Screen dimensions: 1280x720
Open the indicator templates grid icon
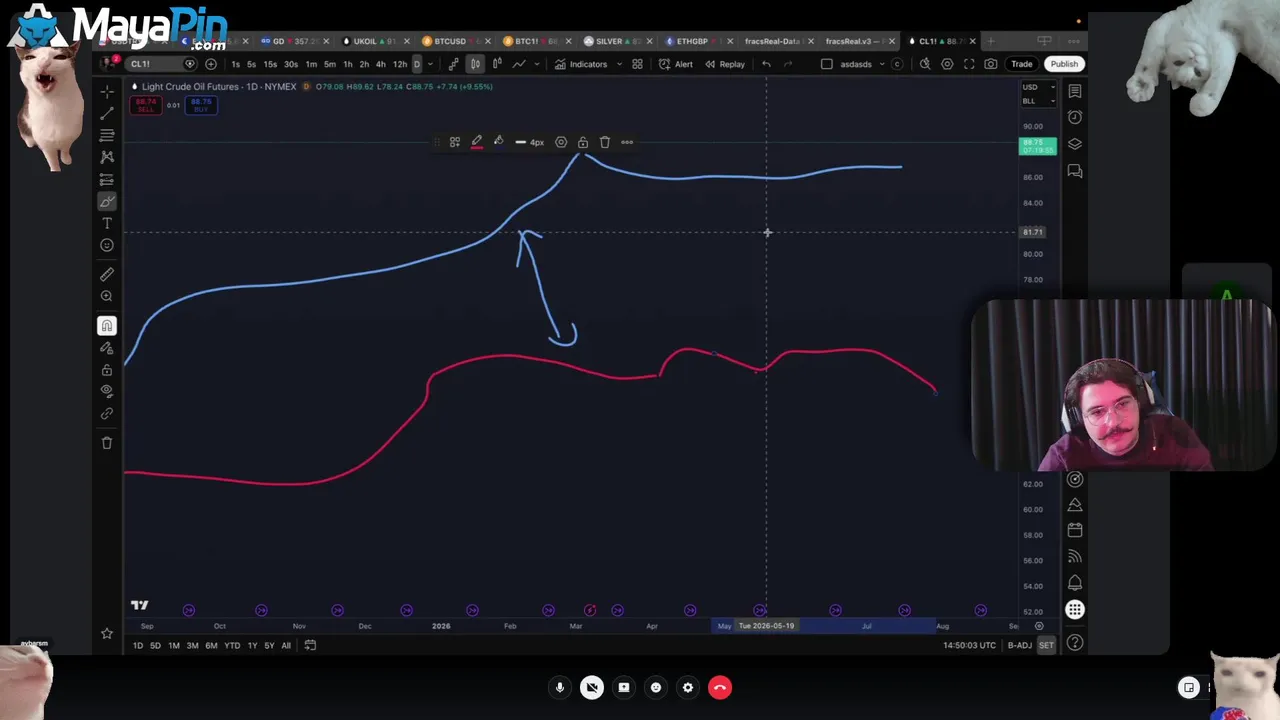click(637, 64)
